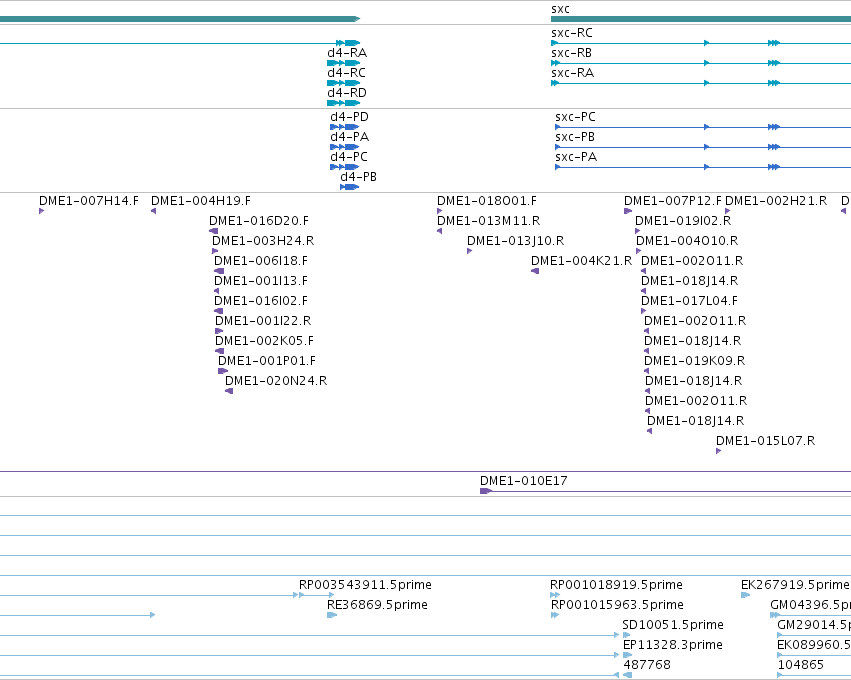The width and height of the screenshot is (851, 680).
Task: Select the DME1-017L04.F feature
Action: (x=644, y=312)
